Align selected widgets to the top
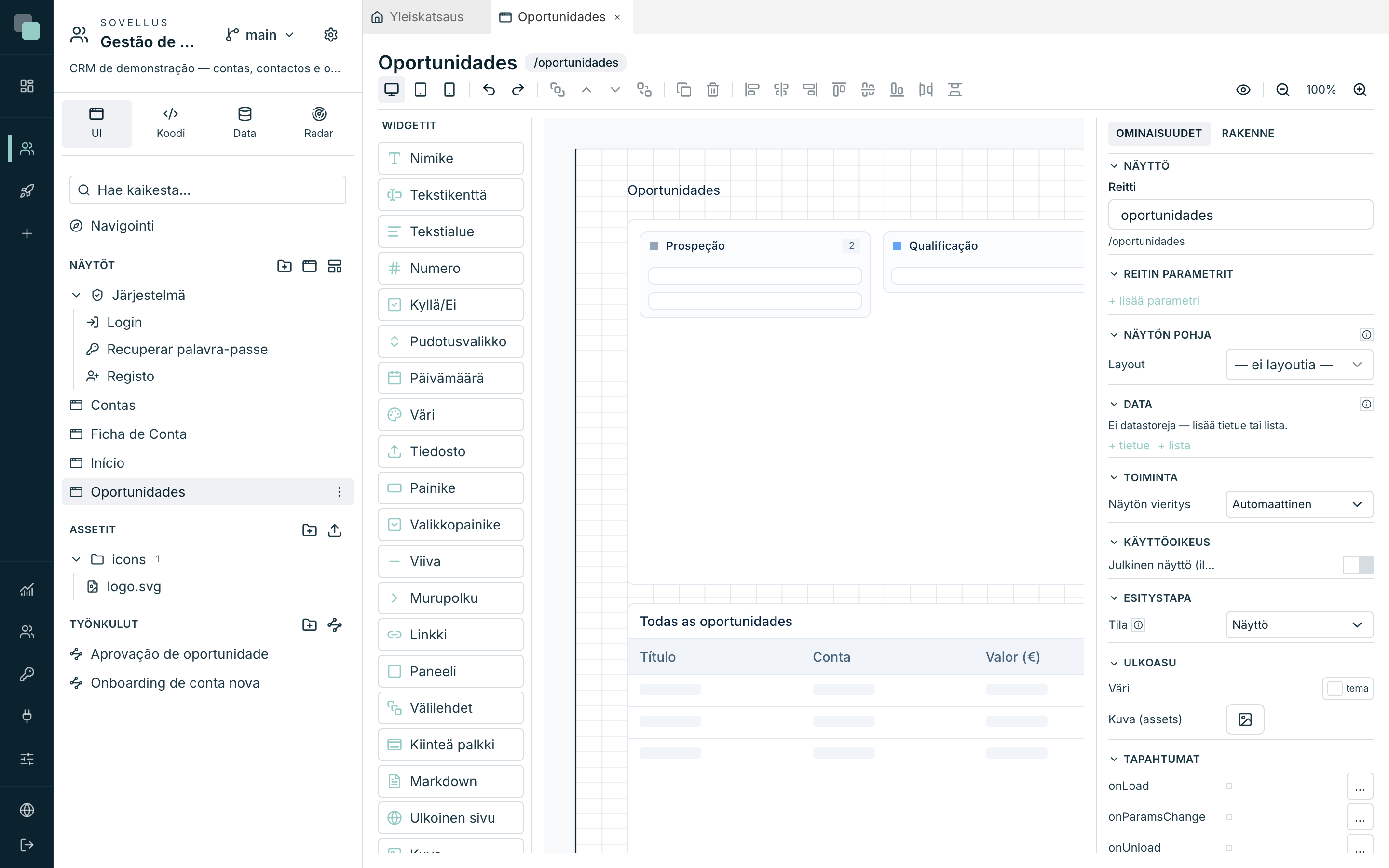Image resolution: width=1389 pixels, height=868 pixels. pos(839,90)
